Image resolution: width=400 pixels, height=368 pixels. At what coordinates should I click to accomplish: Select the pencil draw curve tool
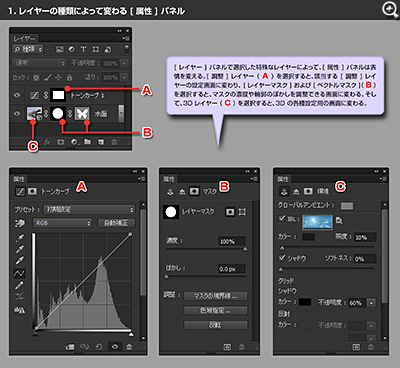[19, 285]
